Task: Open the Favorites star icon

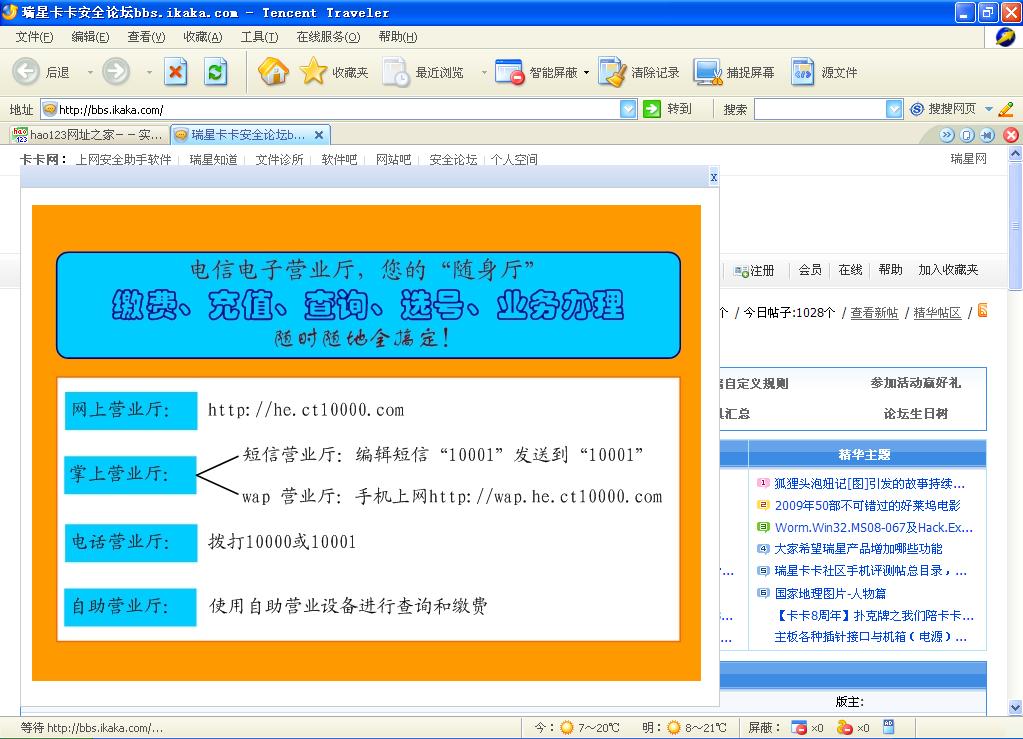Action: pyautogui.click(x=313, y=71)
